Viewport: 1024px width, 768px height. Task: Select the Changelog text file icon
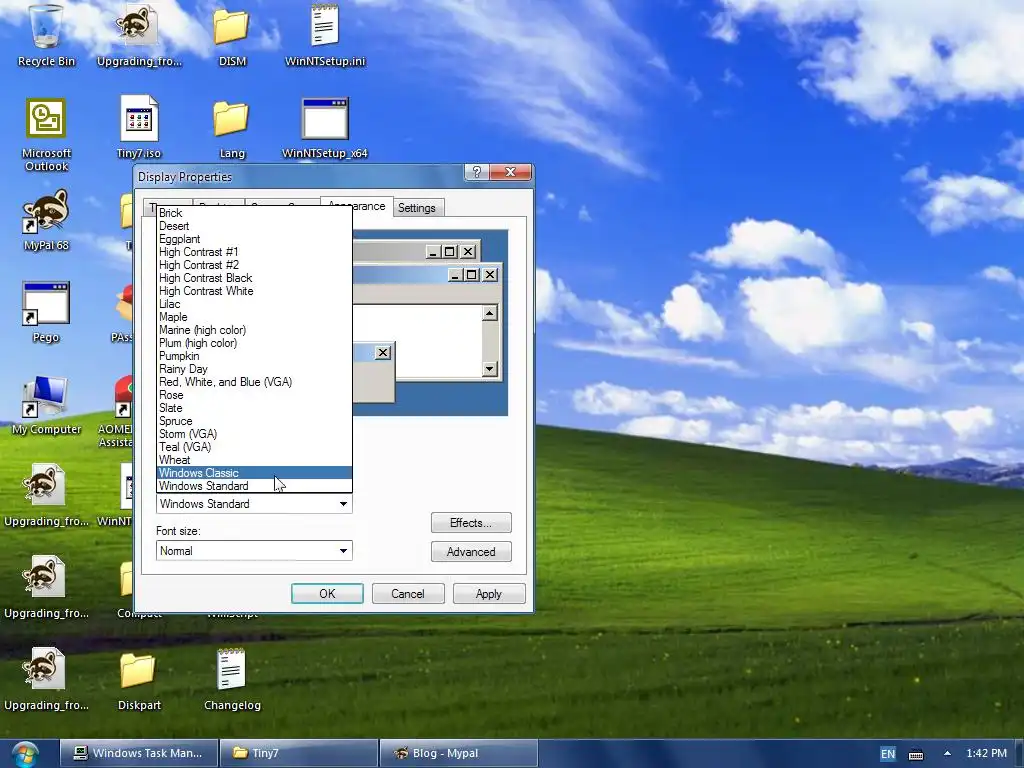[x=232, y=680]
